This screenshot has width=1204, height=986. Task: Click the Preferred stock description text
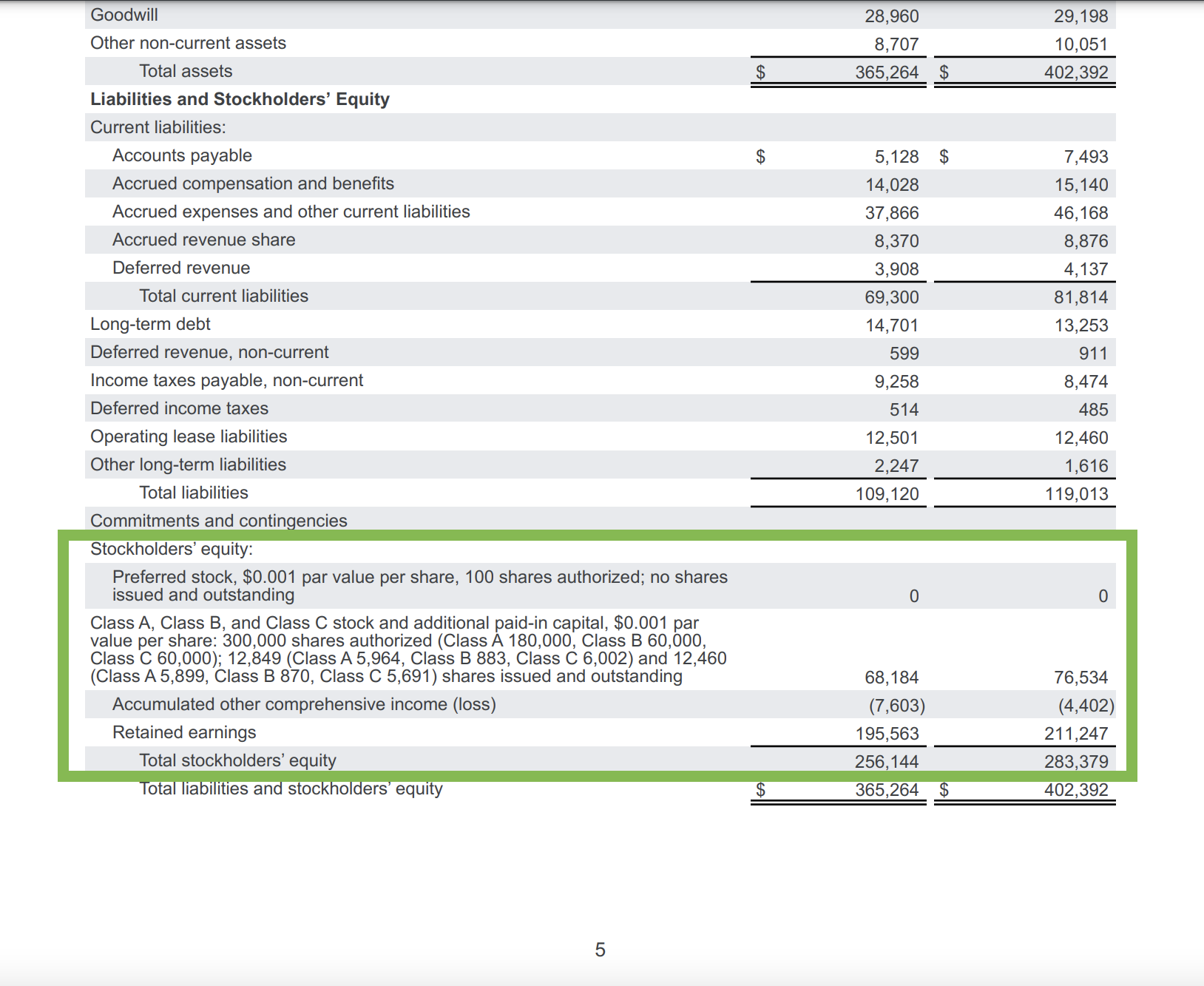point(420,586)
